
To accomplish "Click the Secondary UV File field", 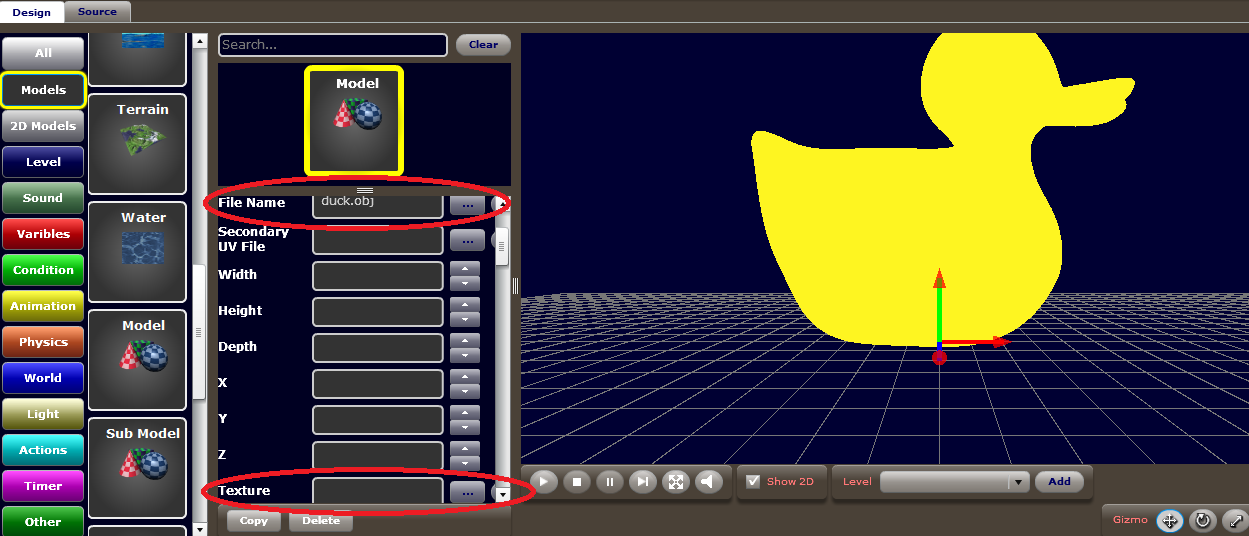I will coord(378,240).
